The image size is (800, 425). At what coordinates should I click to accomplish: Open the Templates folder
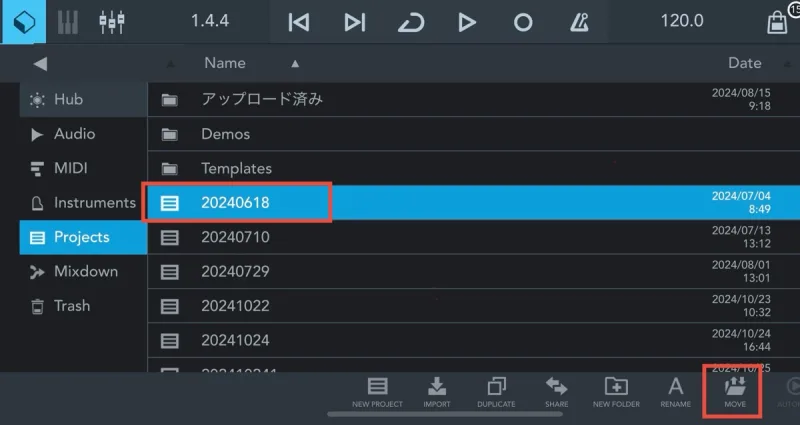(474, 168)
